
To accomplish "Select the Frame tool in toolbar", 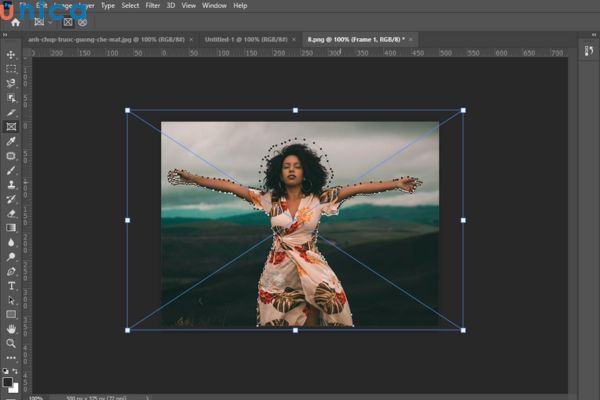I will point(11,127).
